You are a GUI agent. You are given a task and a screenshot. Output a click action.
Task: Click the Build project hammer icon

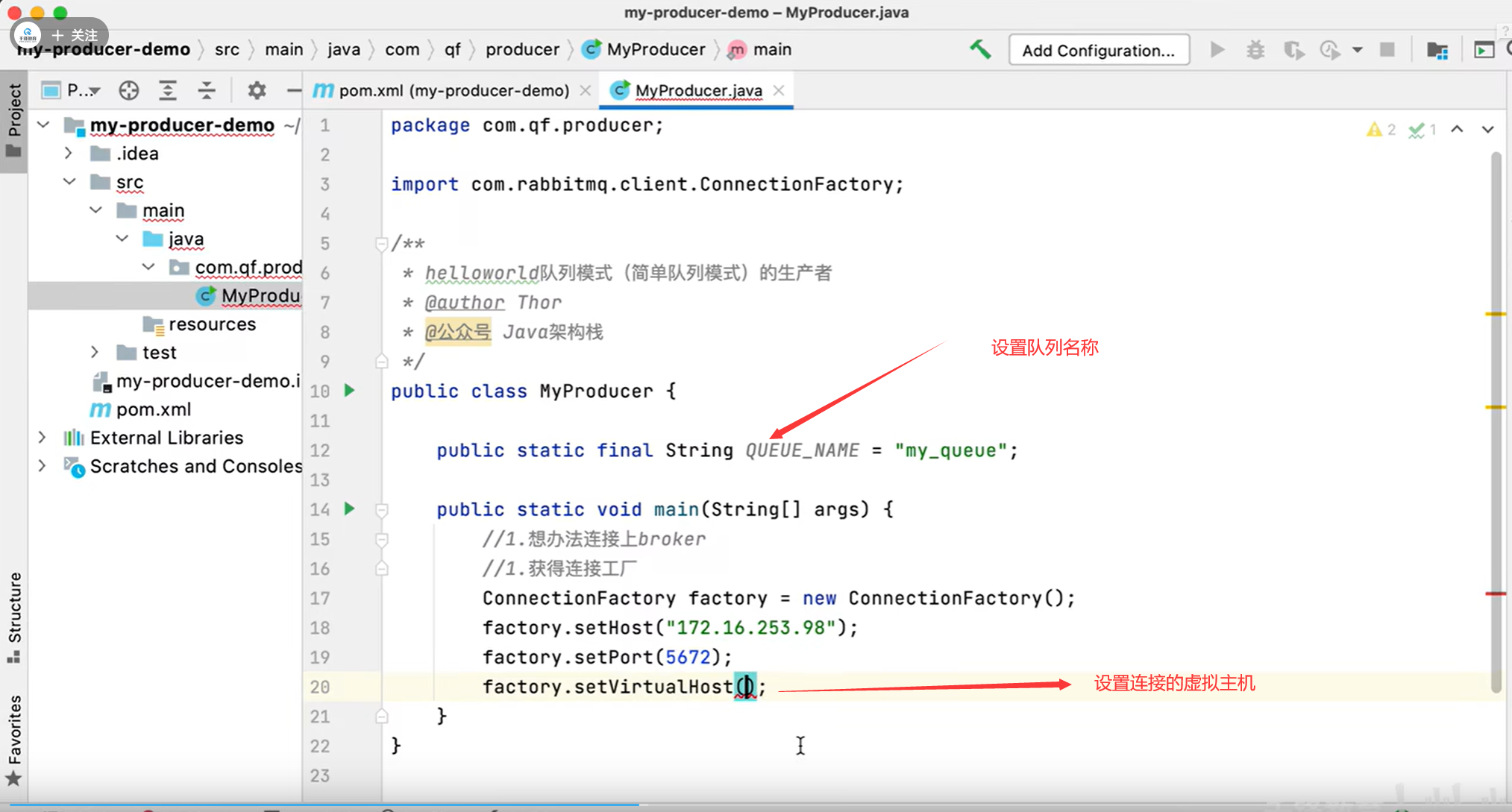(980, 50)
